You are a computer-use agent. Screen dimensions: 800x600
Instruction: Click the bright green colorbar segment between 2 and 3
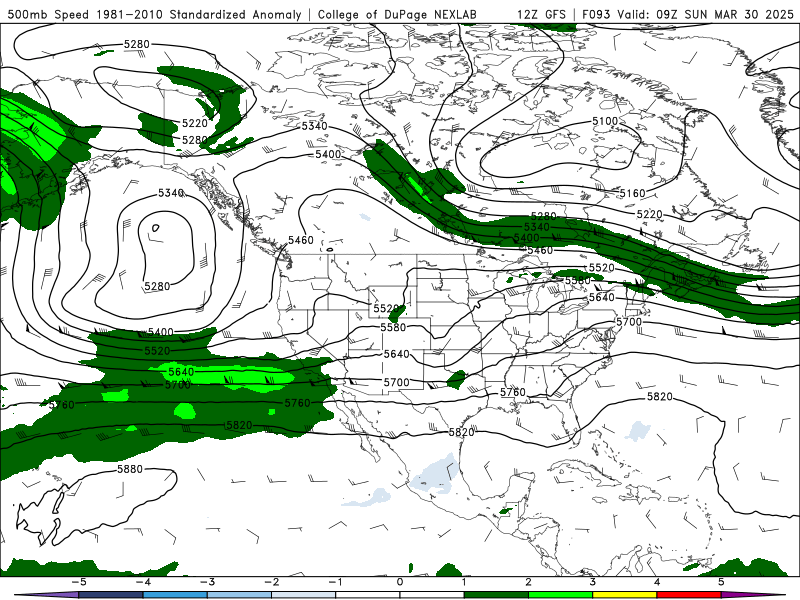(x=560, y=595)
